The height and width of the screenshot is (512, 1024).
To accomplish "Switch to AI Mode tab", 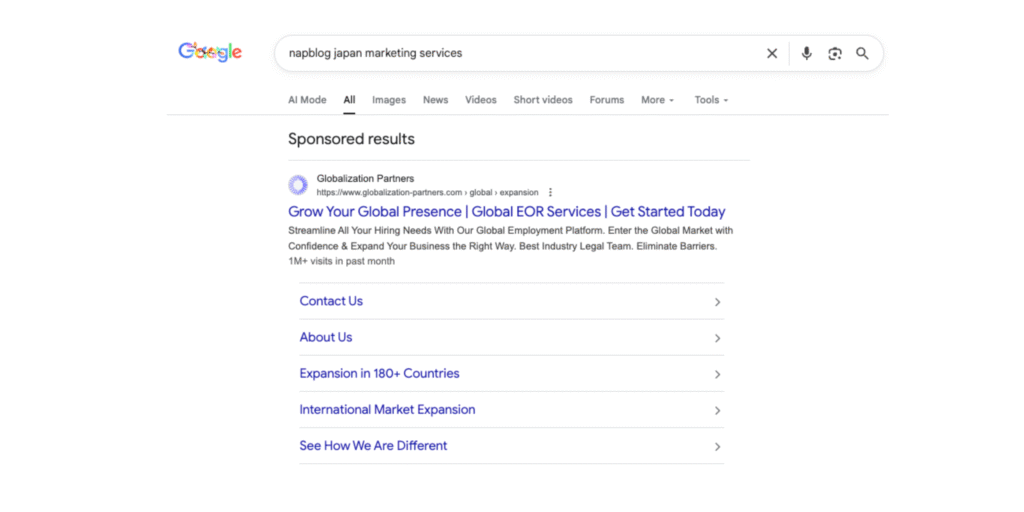I will (307, 100).
